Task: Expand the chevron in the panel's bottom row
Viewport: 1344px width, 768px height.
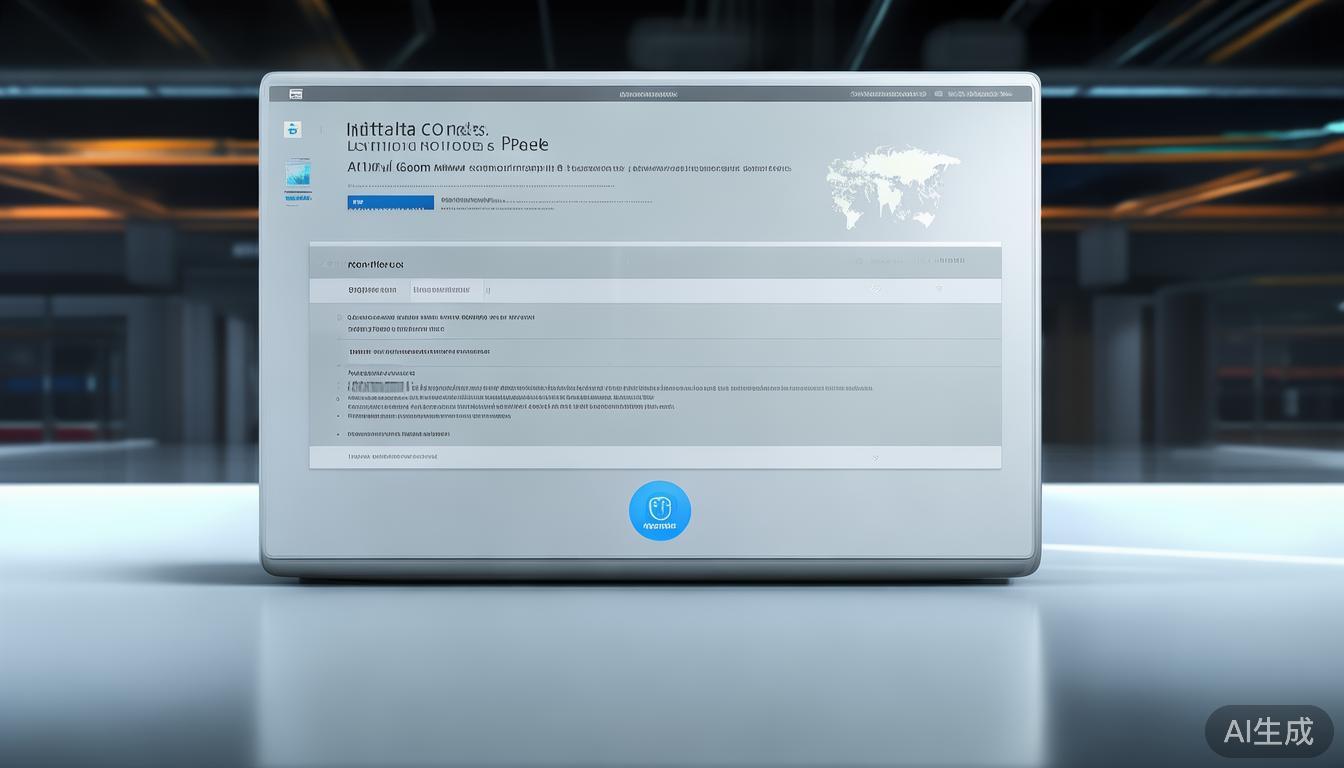Action: [875, 457]
